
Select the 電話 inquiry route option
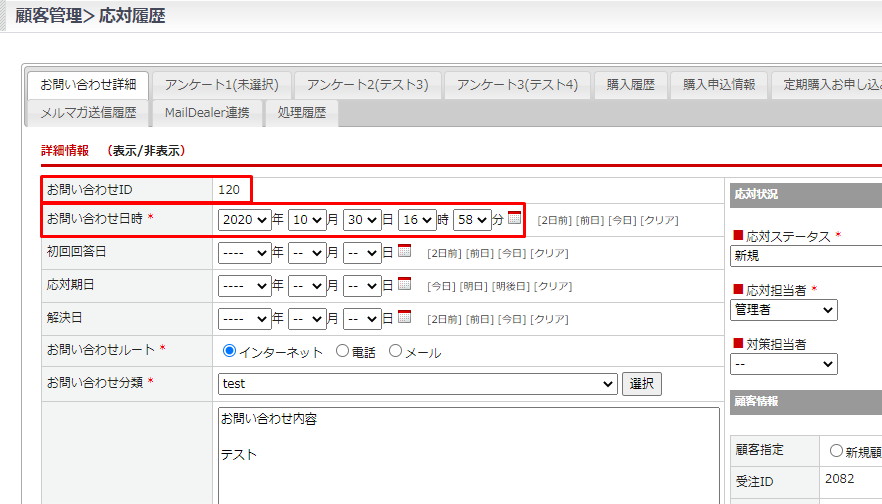342,351
